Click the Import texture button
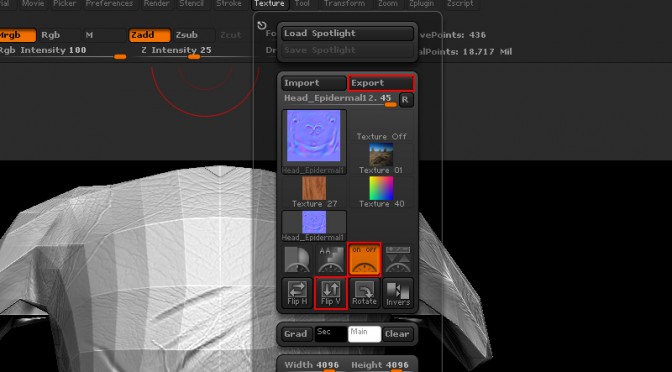 [x=314, y=83]
